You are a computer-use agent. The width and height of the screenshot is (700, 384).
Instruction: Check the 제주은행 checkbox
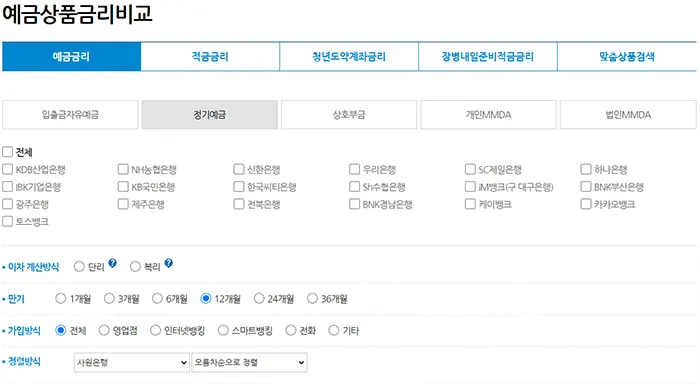pos(123,204)
